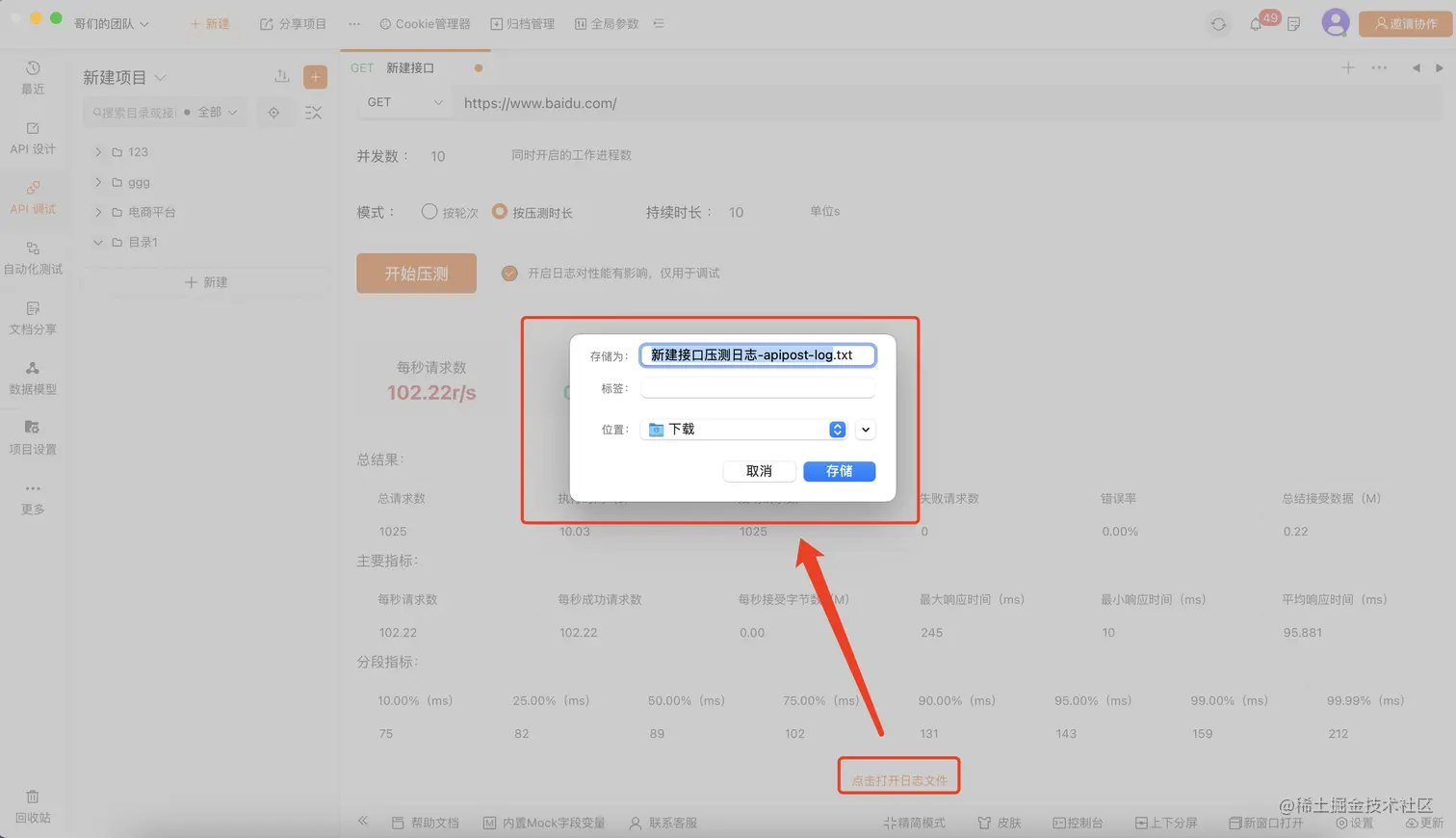Image resolution: width=1456 pixels, height=838 pixels.
Task: Click the sync refresh icon in top bar
Action: point(1218,24)
